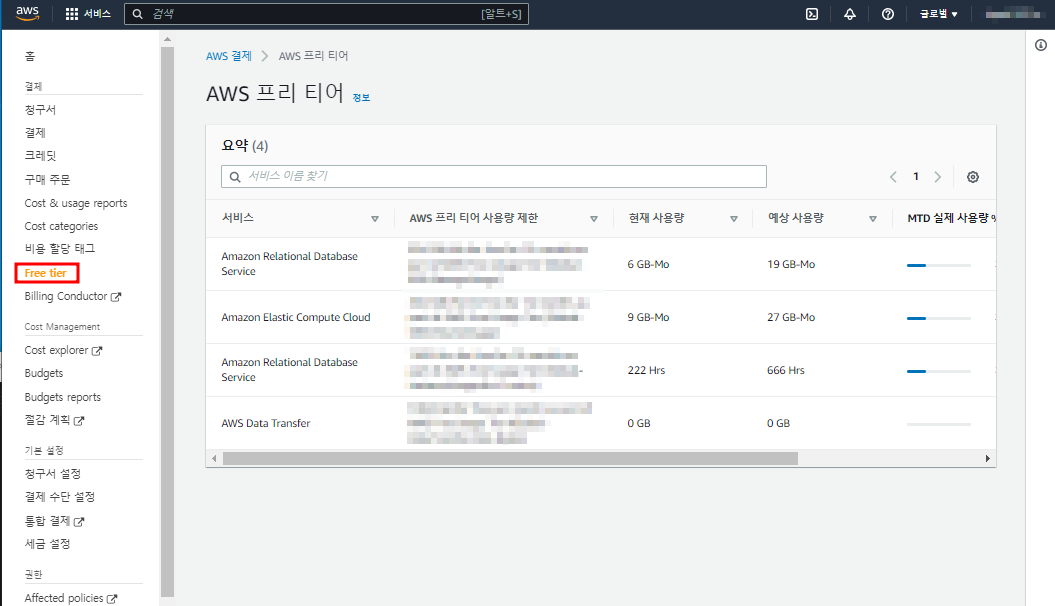Open 홈 in the sidebar
1055x606 pixels.
pos(30,56)
